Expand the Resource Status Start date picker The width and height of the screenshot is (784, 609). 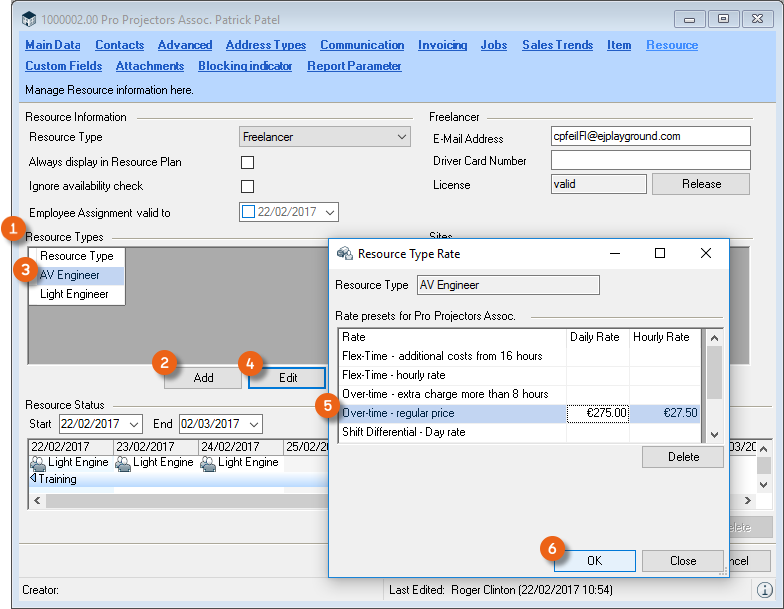(x=133, y=424)
